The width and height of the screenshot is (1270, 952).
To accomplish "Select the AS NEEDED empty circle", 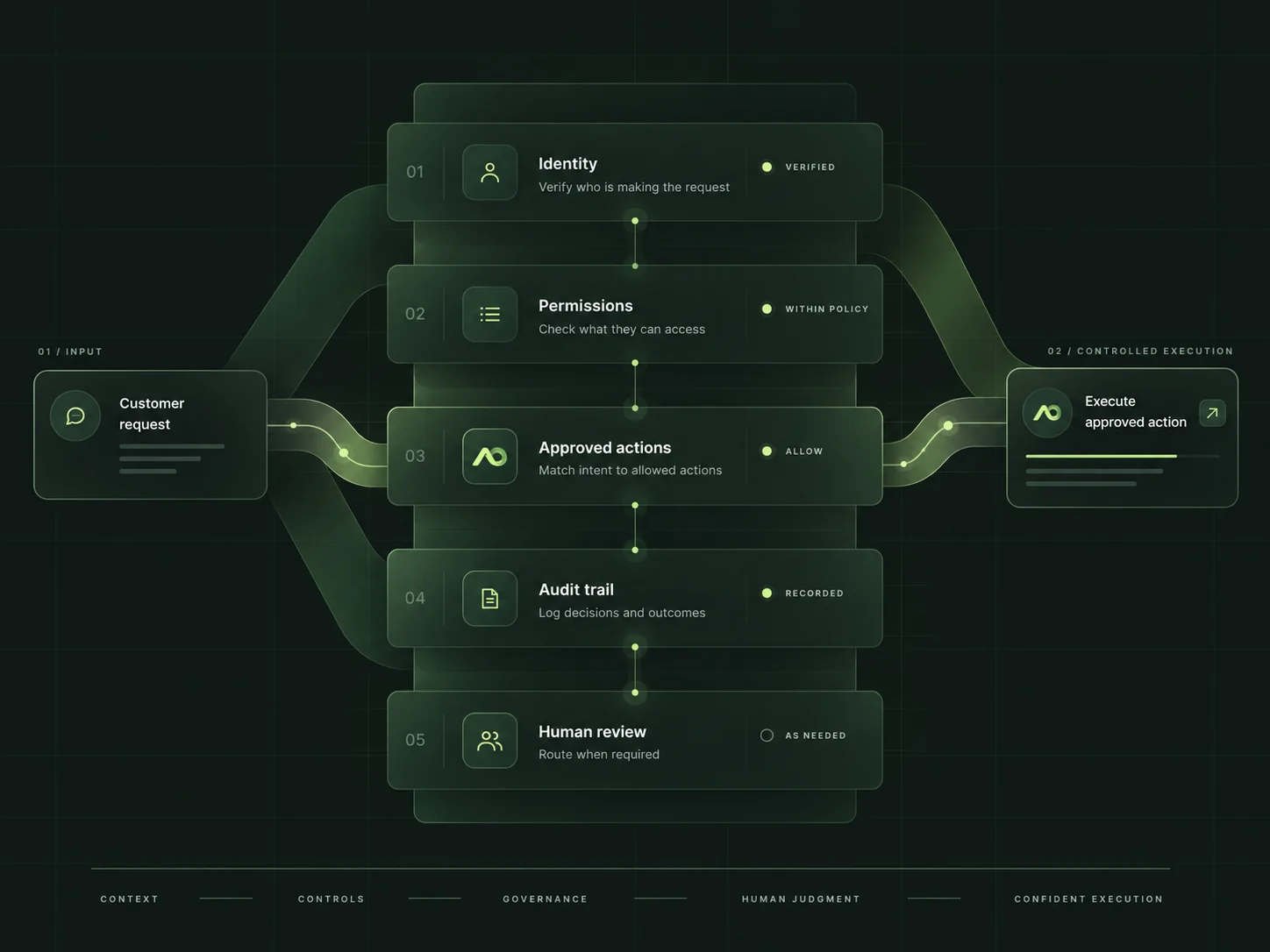I will click(x=767, y=735).
